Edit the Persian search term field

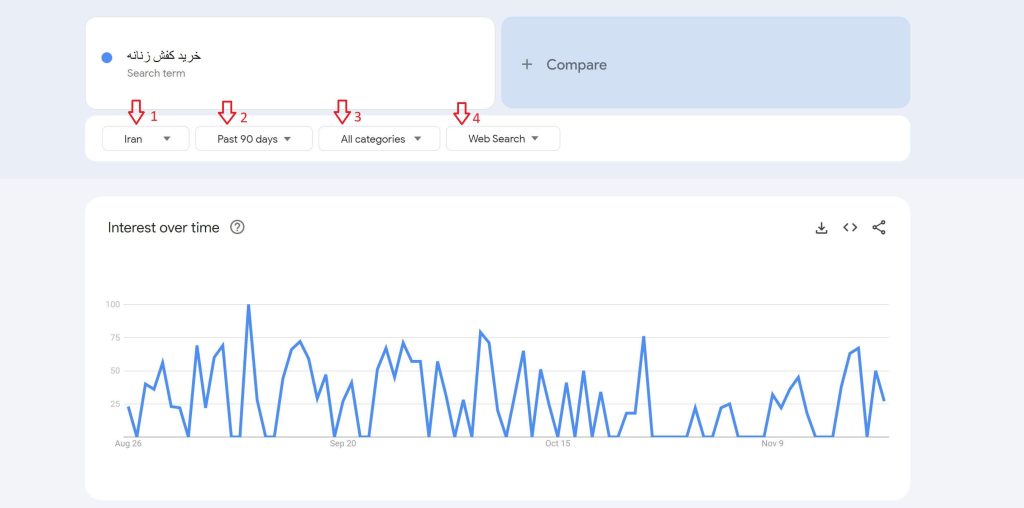click(x=164, y=56)
